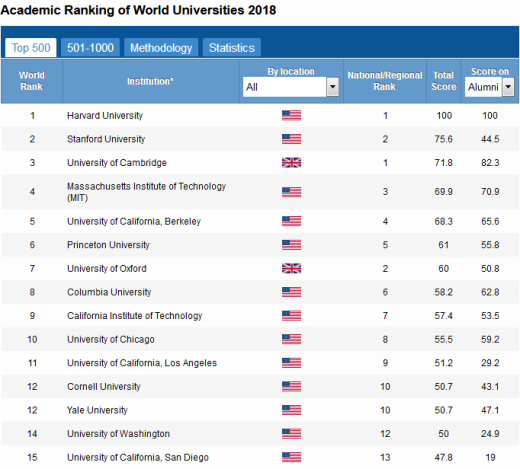This screenshot has width=520, height=469.
Task: Click the US flag in Princeton University row
Action: coord(291,245)
